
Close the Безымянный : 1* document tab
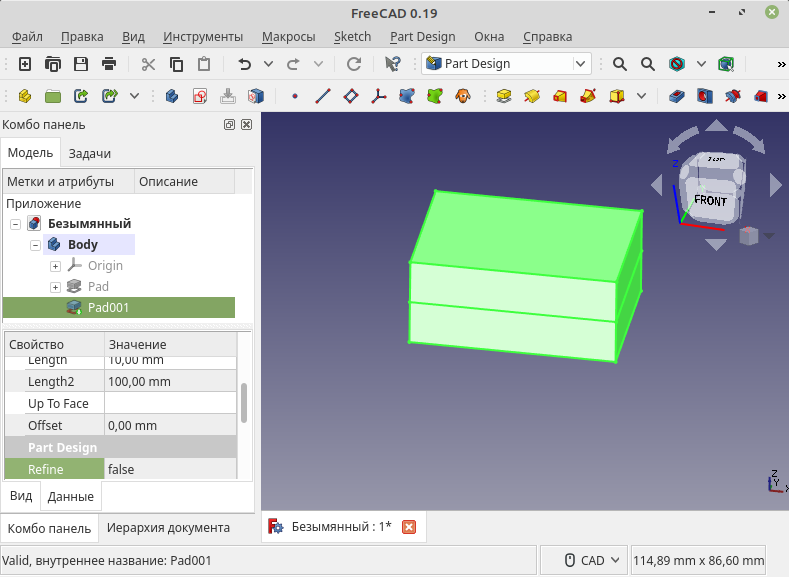click(x=409, y=527)
